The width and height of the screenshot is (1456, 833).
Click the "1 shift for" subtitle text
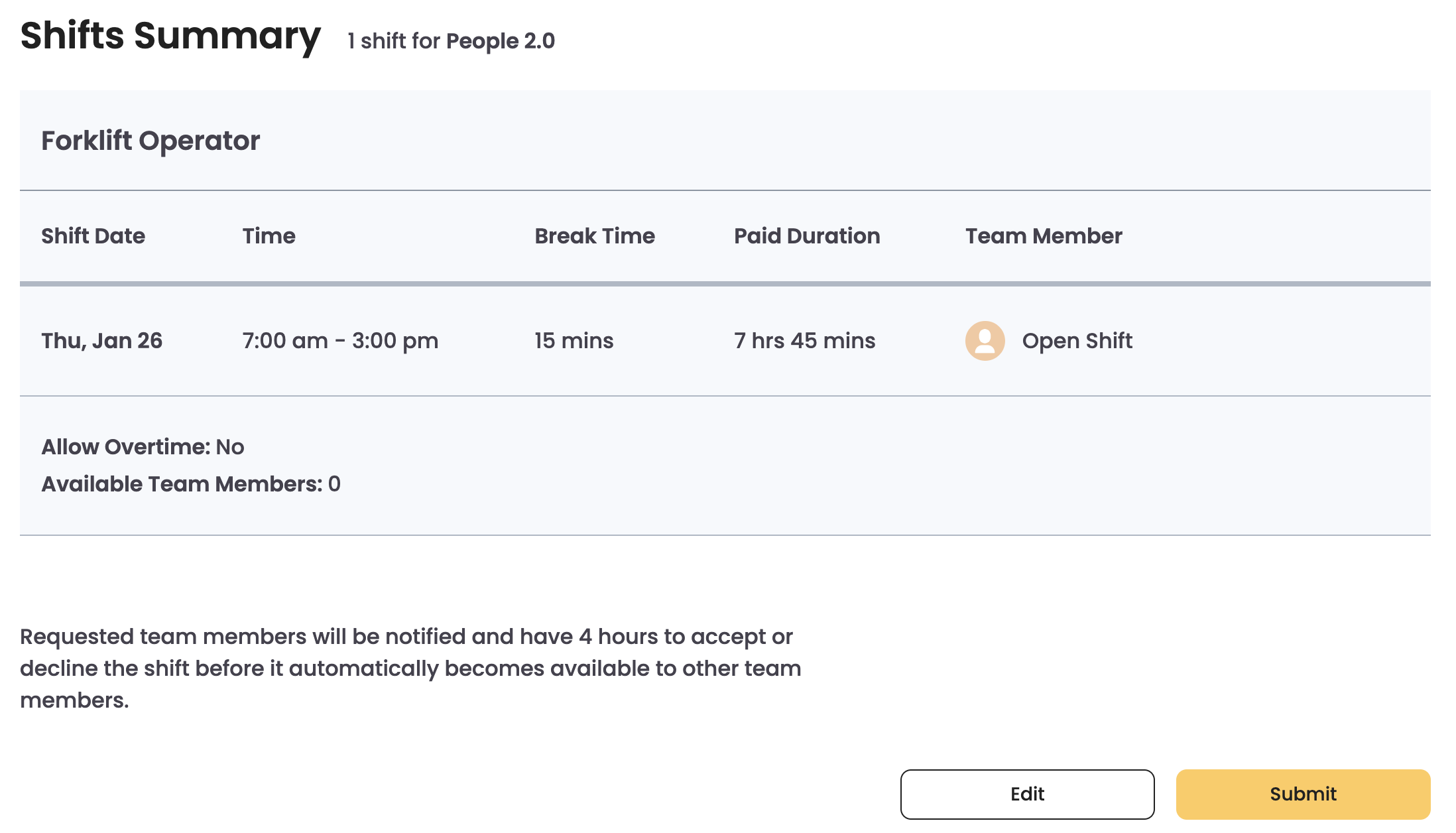tap(394, 41)
